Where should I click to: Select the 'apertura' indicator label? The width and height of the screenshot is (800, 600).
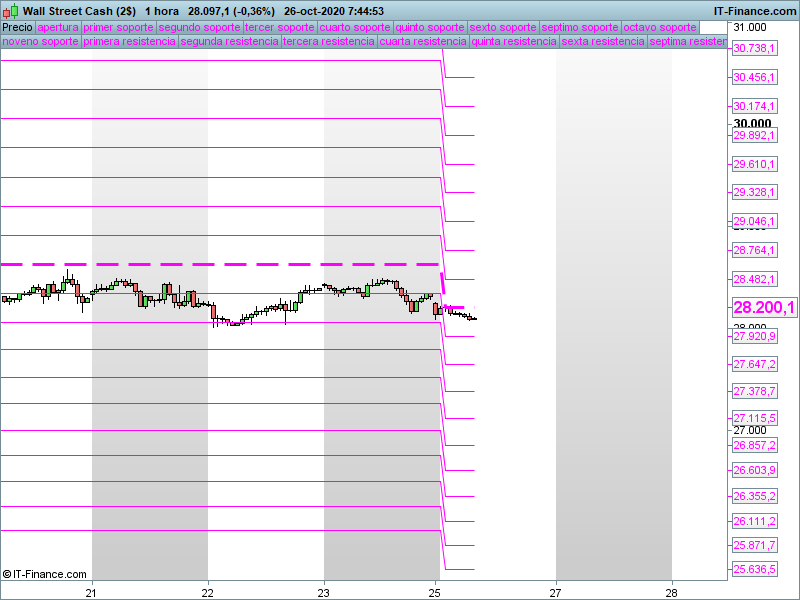(x=57, y=27)
